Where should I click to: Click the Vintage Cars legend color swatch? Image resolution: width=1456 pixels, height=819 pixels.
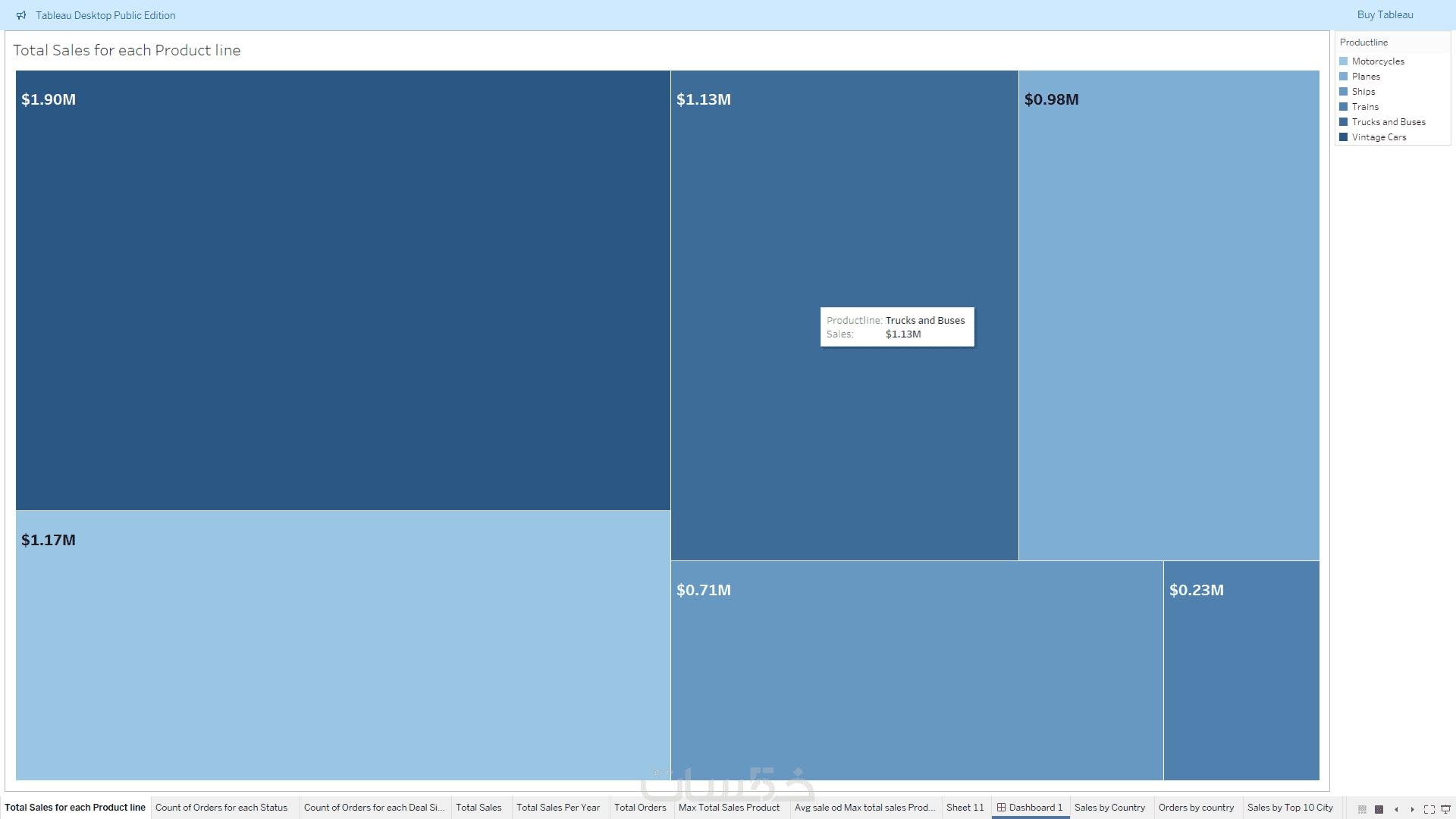(1343, 137)
